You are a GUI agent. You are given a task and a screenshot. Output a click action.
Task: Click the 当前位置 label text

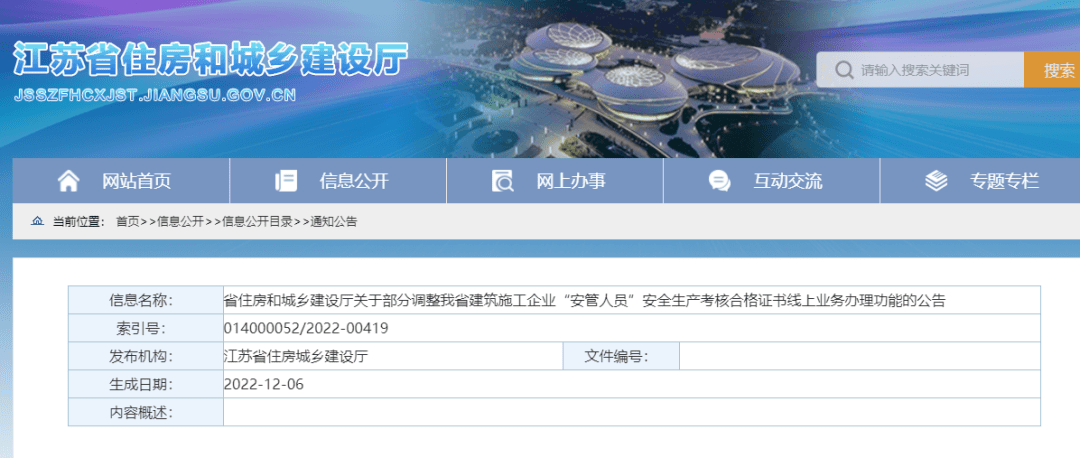[x=78, y=222]
